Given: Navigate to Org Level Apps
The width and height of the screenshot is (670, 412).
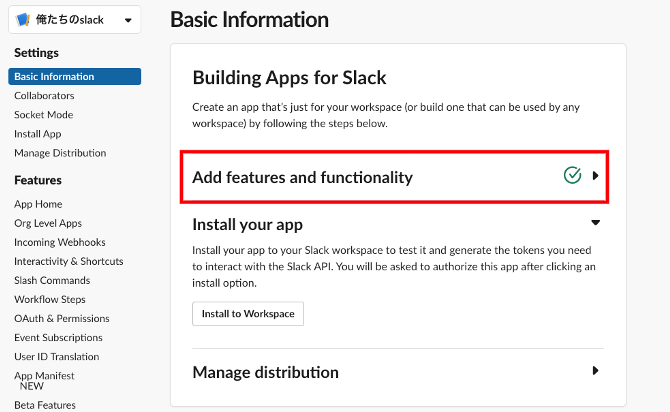Looking at the screenshot, I should [x=48, y=223].
